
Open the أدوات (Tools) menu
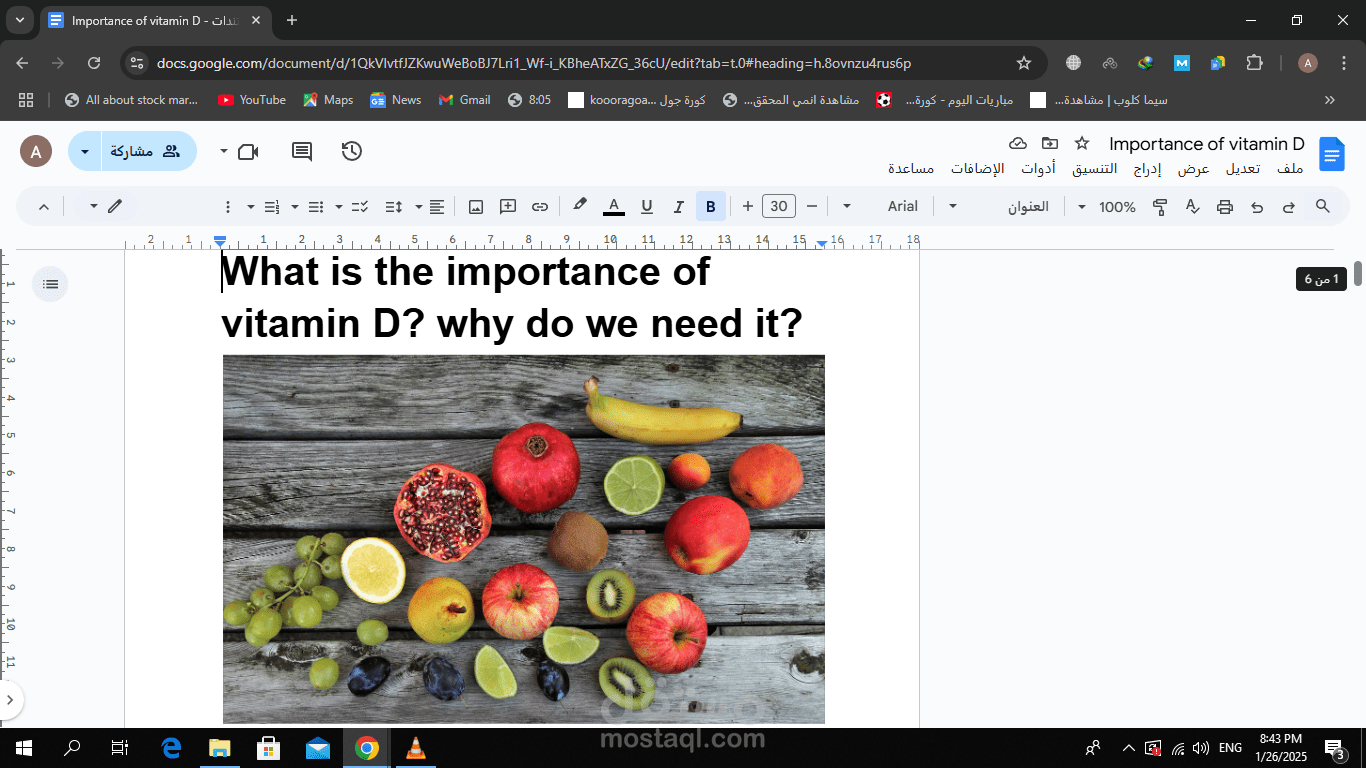[x=1038, y=169]
